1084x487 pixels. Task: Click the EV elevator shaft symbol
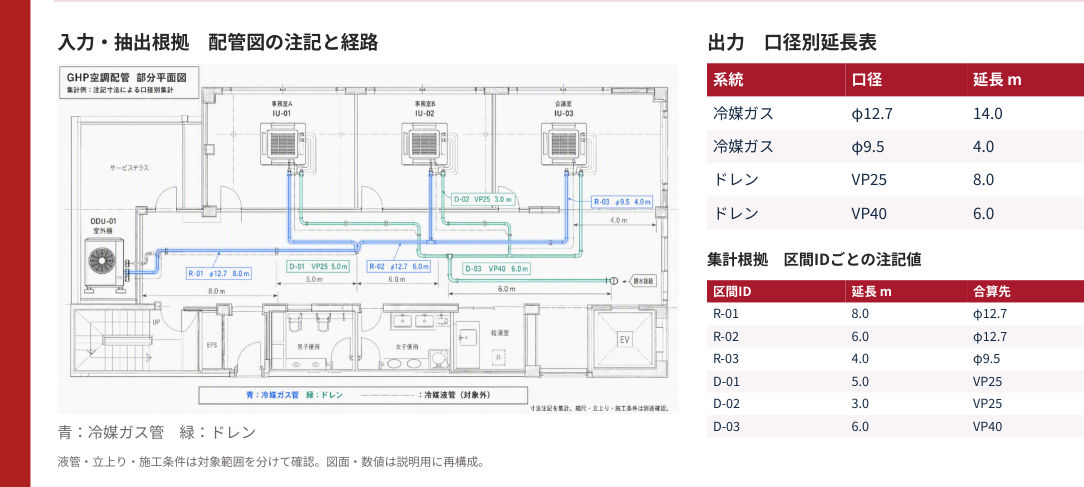coord(625,340)
